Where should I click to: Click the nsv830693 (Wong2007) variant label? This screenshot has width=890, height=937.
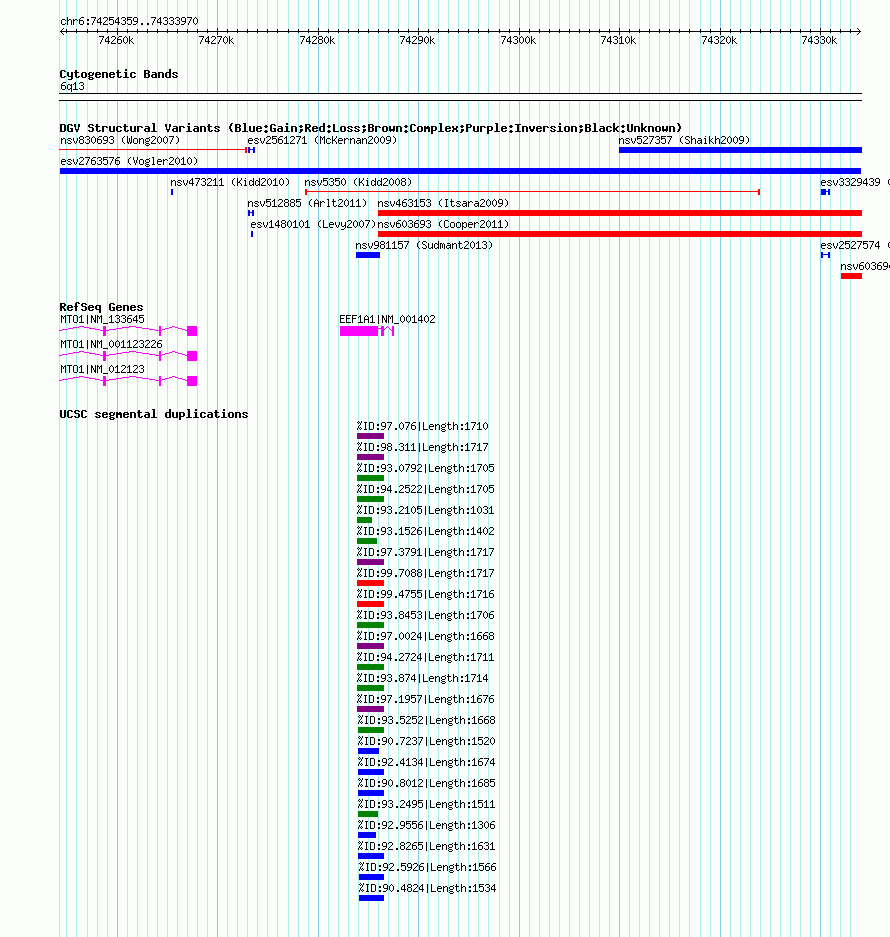tap(120, 140)
